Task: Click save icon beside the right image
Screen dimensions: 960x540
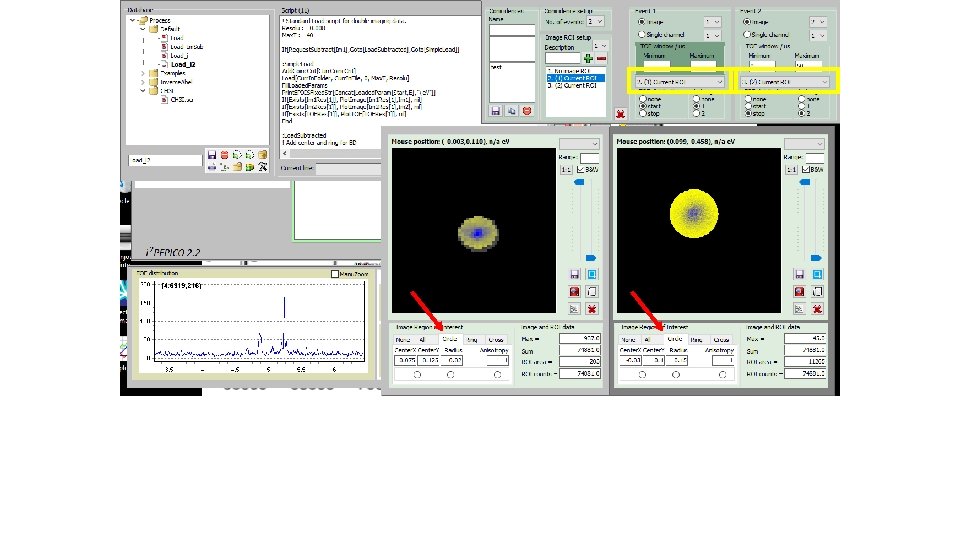Action: tap(799, 274)
